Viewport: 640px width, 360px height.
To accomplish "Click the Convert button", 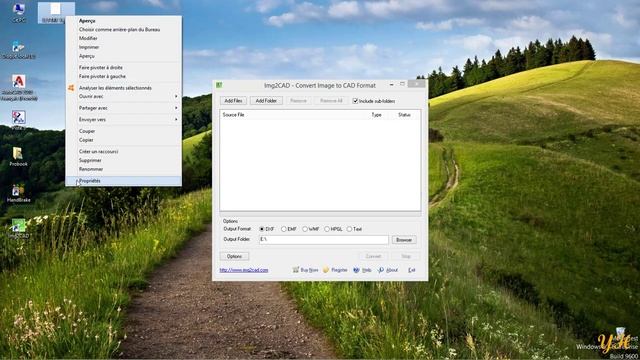I will [373, 256].
